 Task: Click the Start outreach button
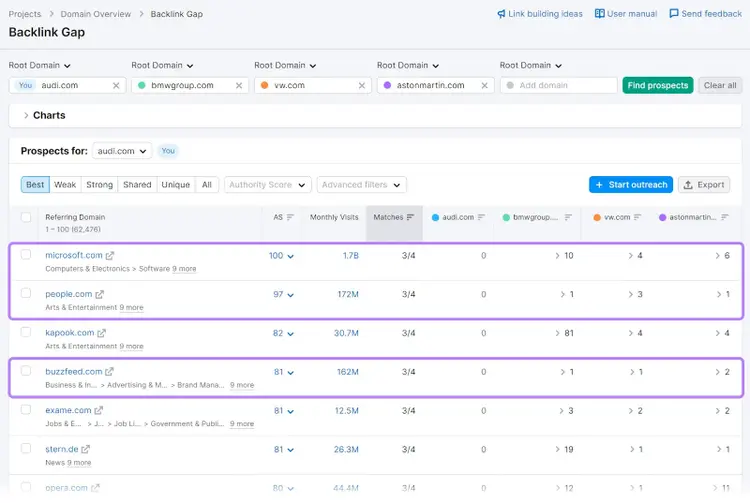point(631,185)
